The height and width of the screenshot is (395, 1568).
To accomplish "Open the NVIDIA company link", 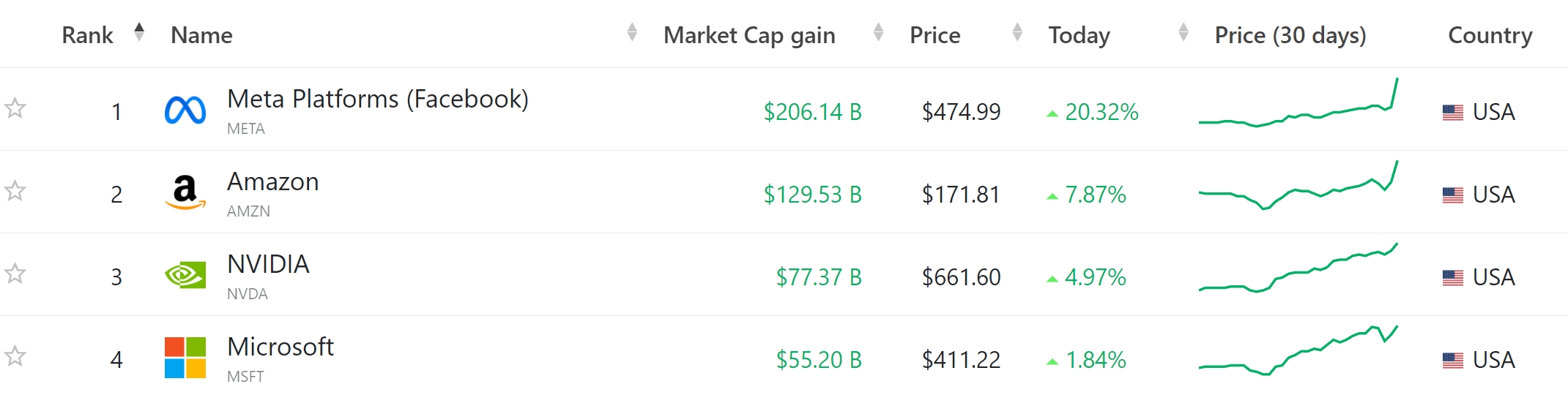I will pos(268,264).
